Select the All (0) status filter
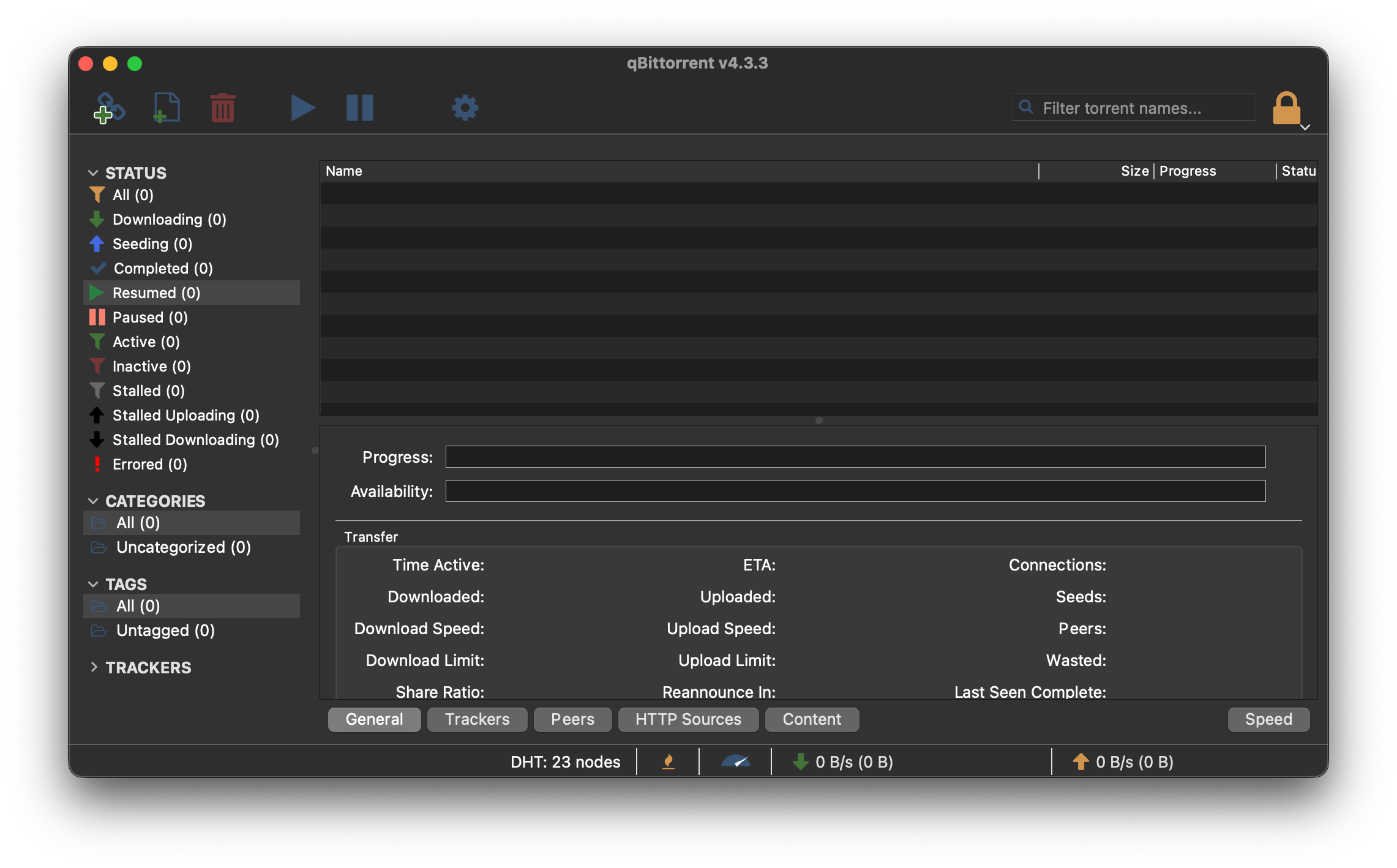Image resolution: width=1397 pixels, height=868 pixels. 192,195
